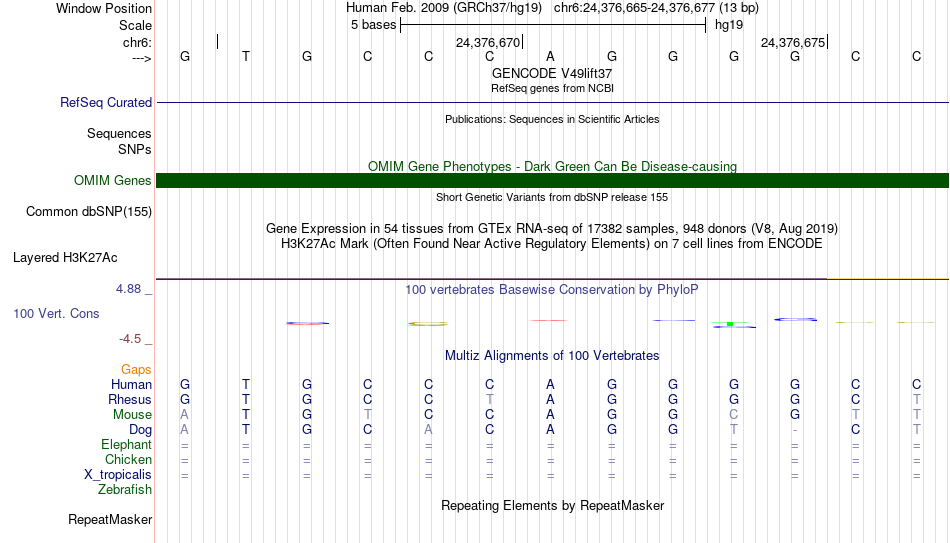Click the H3K27Ac Mark ENCODE track title
Image resolution: width=950 pixels, height=543 pixels.
click(552, 244)
